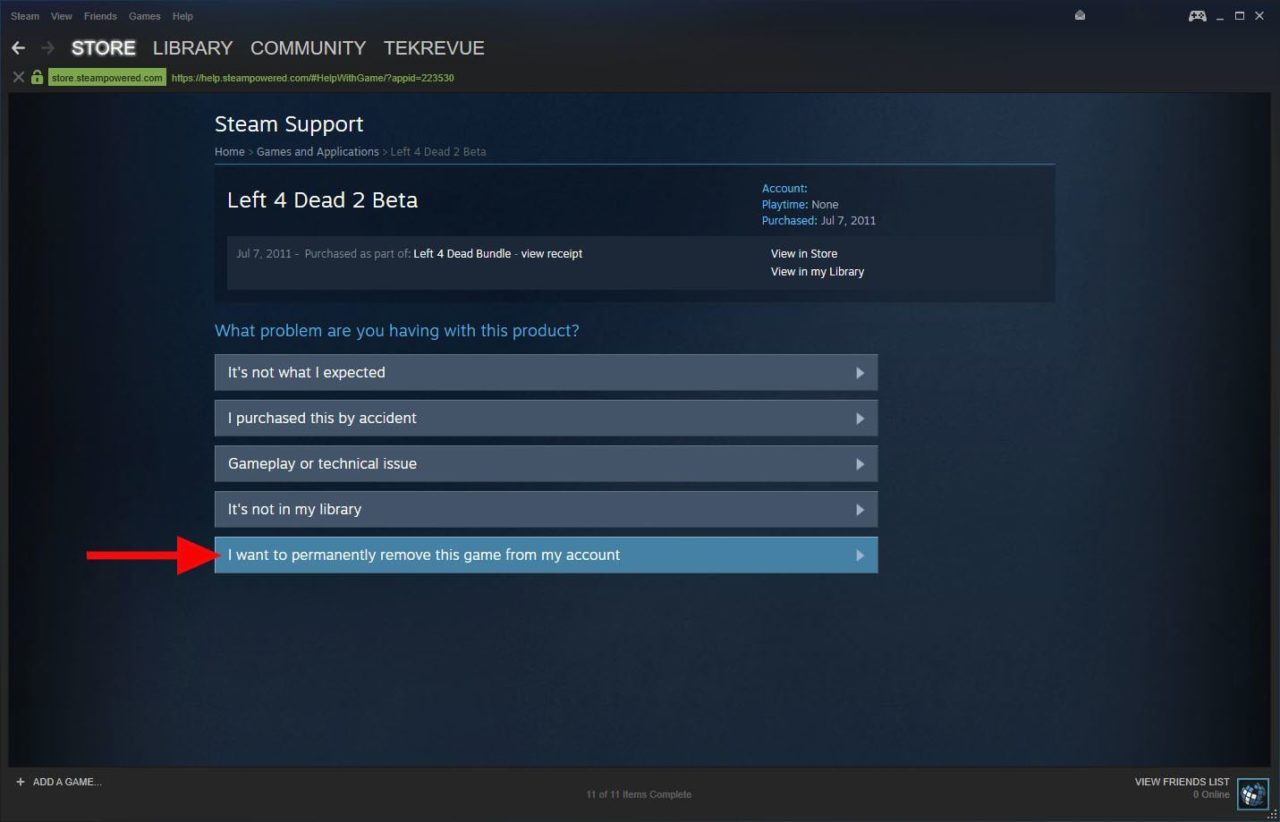The width and height of the screenshot is (1280, 822).
Task: Open the Help menu
Action: coord(182,16)
